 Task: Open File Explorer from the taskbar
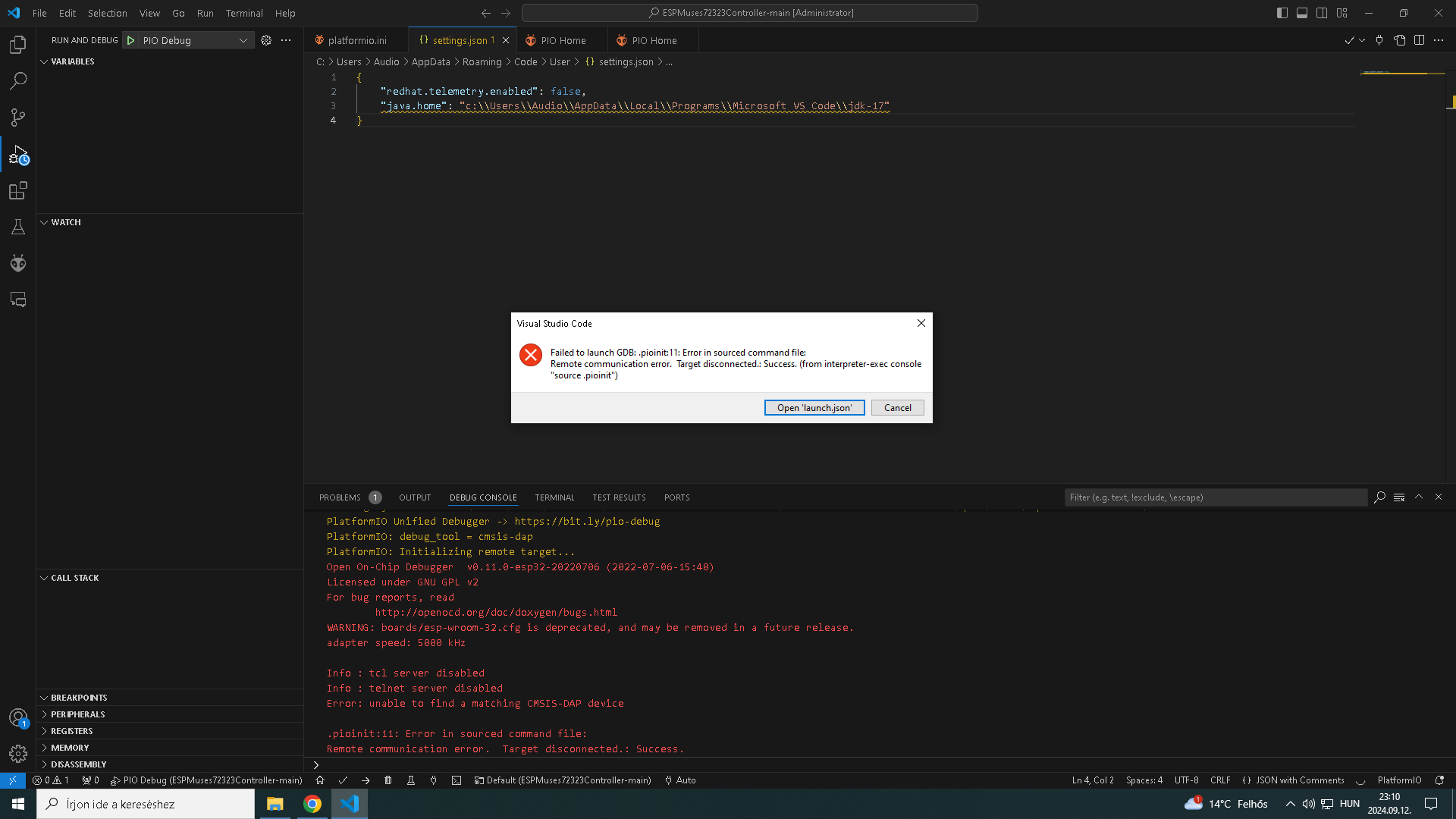275,804
